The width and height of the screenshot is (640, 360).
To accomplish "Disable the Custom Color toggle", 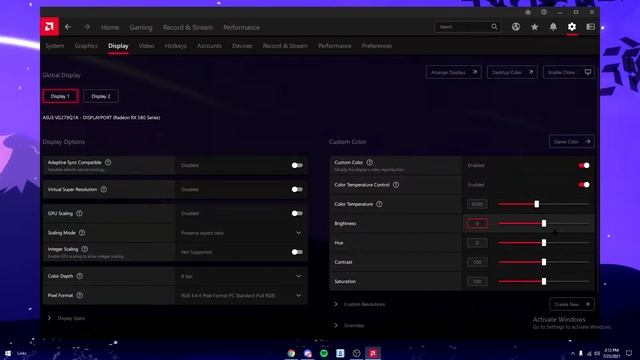I will (584, 165).
